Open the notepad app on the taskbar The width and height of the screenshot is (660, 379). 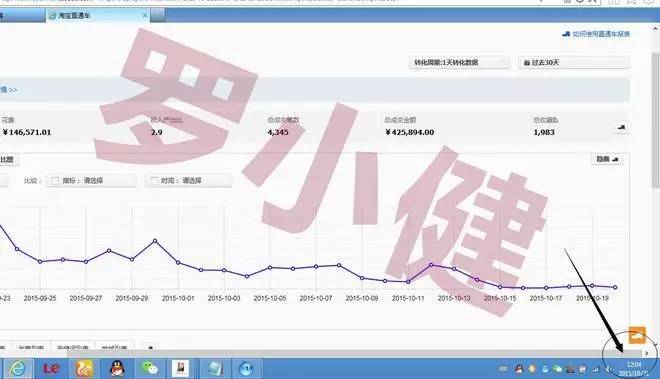pos(216,369)
